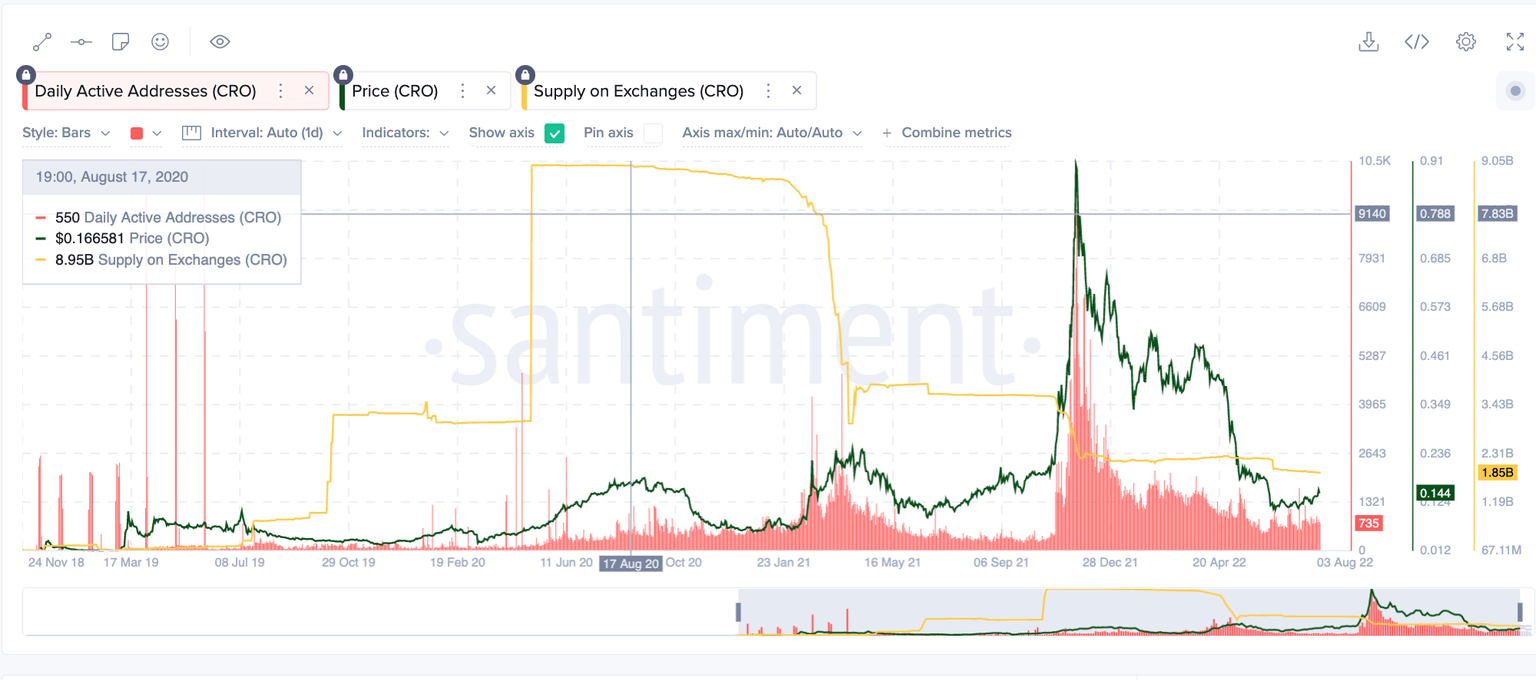Viewport: 1536px width, 680px height.
Task: Click lock icon on Daily Active Addresses
Action: click(x=26, y=75)
